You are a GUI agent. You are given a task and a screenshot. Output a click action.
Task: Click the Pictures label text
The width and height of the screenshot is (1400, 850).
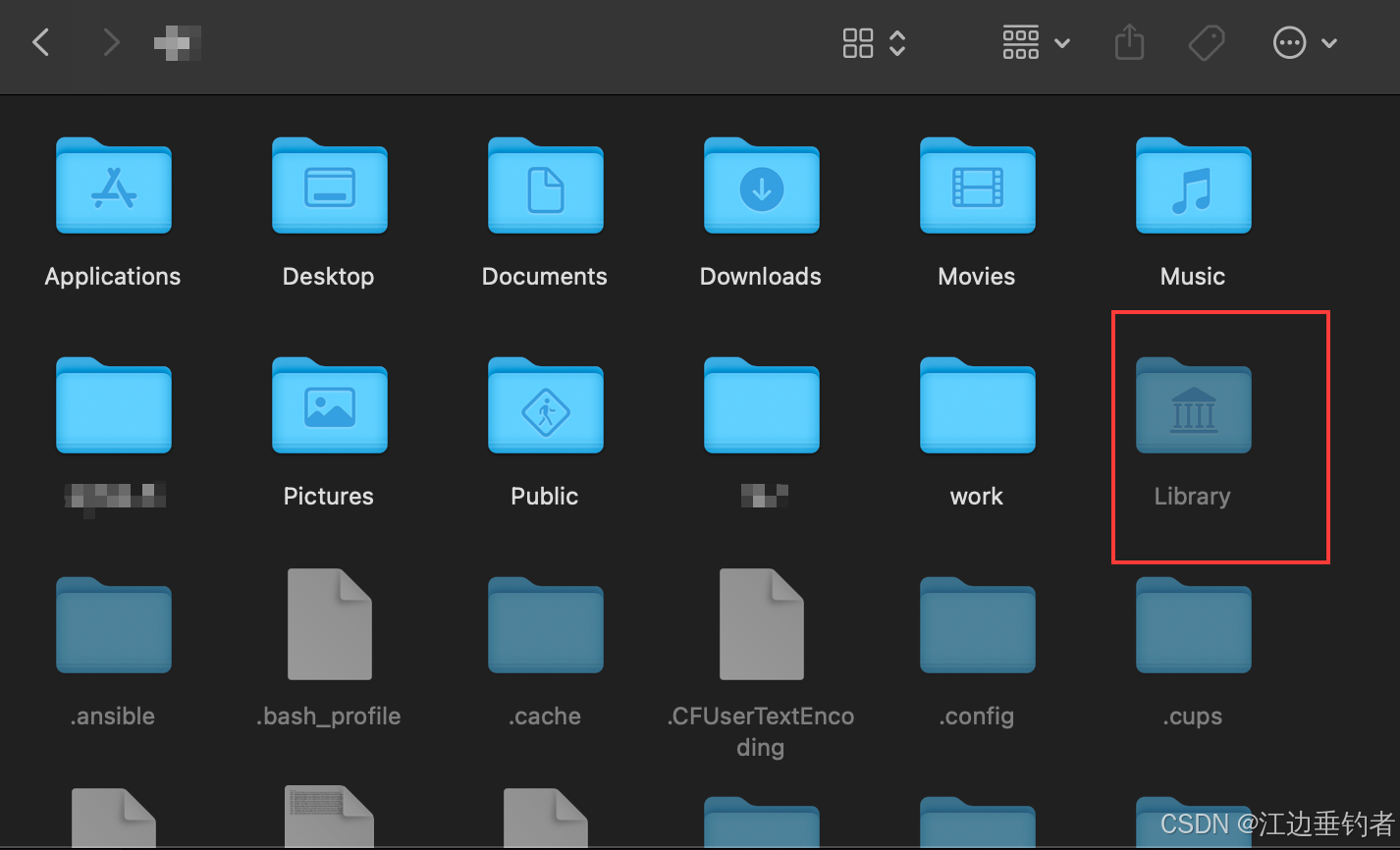(329, 497)
